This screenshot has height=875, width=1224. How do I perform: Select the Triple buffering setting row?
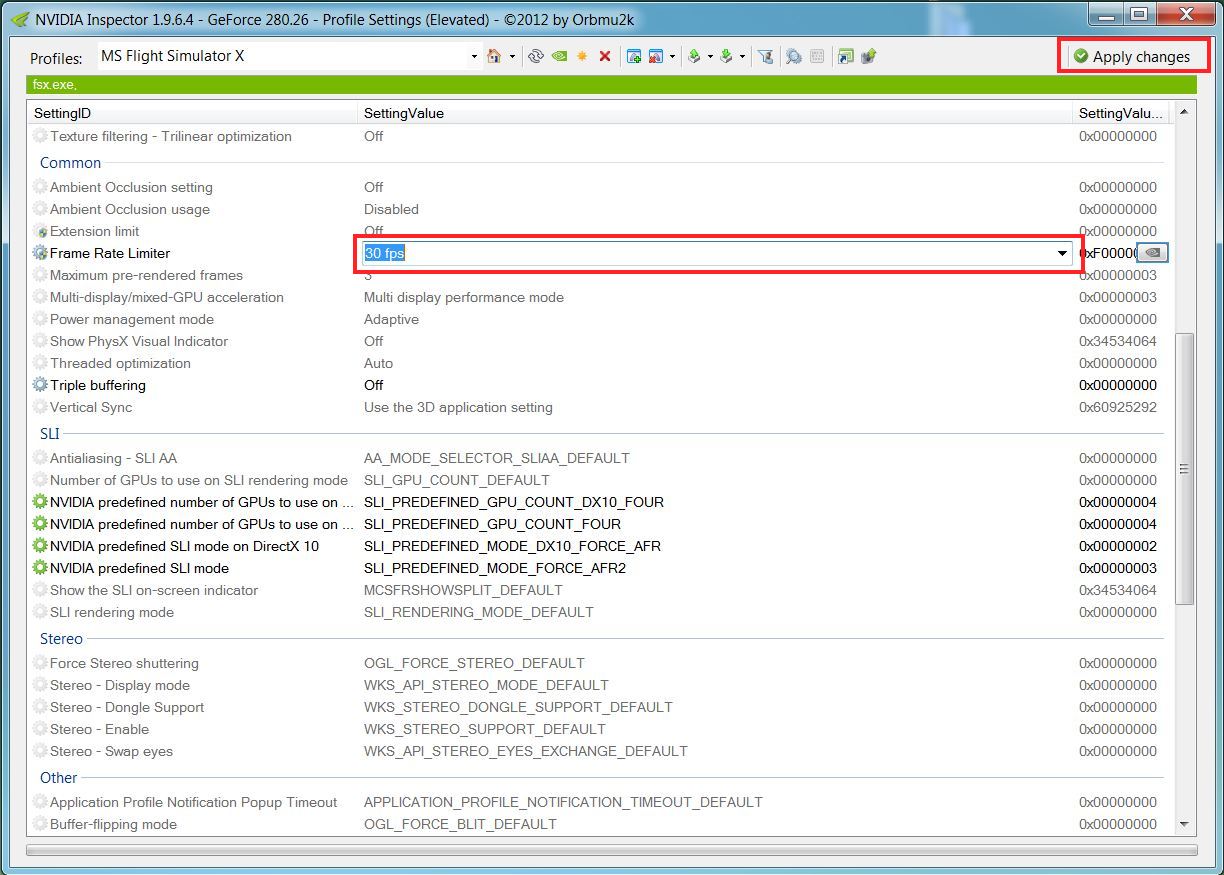(x=598, y=385)
